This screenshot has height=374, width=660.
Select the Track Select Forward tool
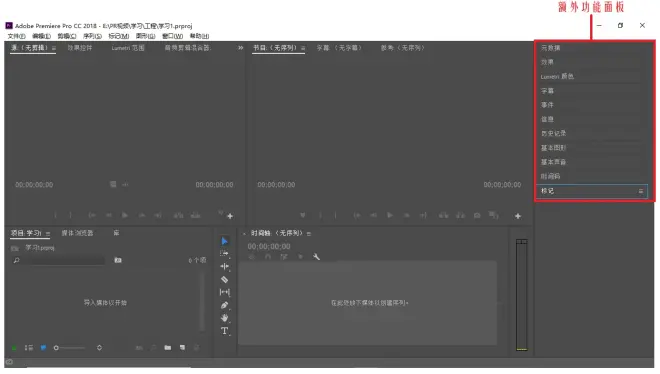pos(224,253)
